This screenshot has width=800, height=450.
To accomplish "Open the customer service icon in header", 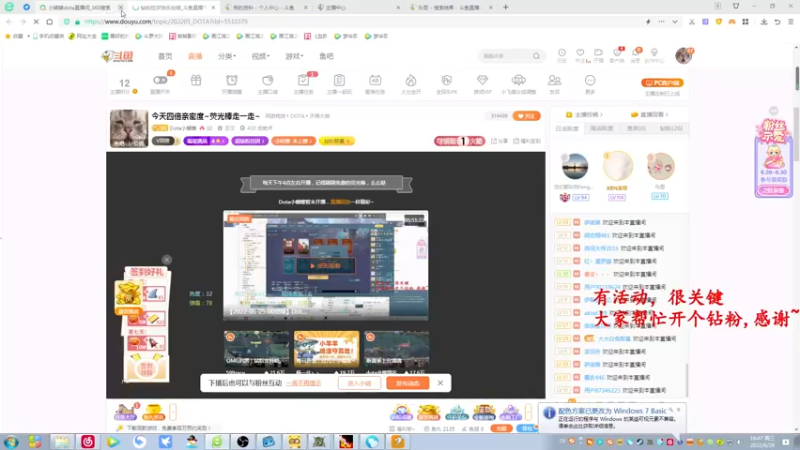I will 617,55.
